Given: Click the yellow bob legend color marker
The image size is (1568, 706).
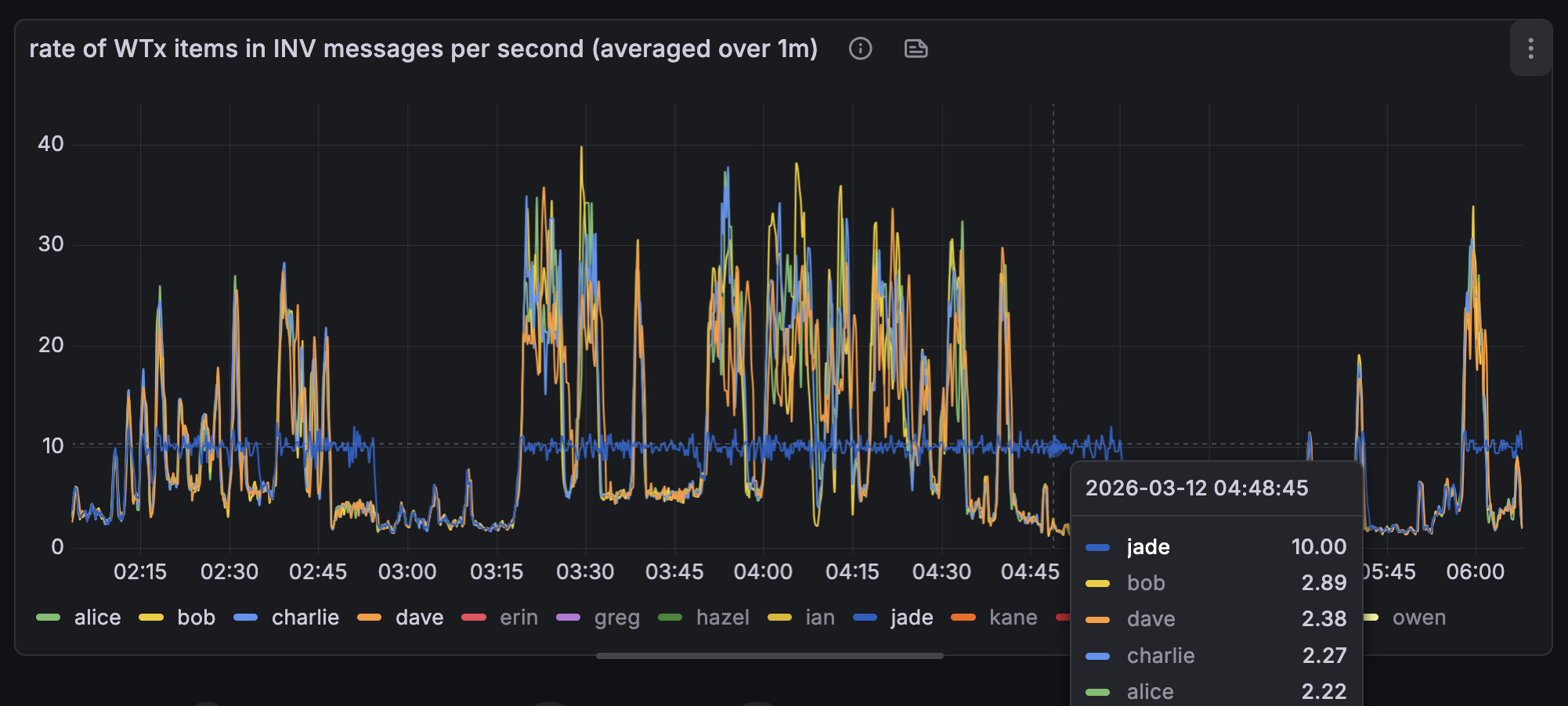Looking at the screenshot, I should 151,618.
